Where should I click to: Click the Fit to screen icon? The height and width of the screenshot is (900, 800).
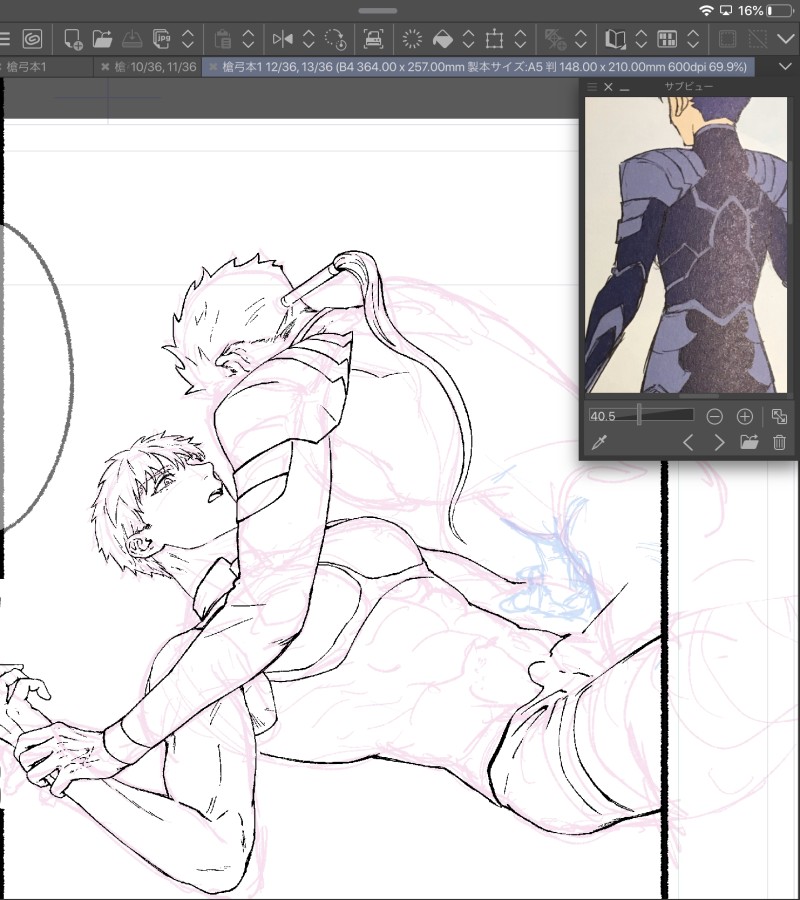coord(374,39)
